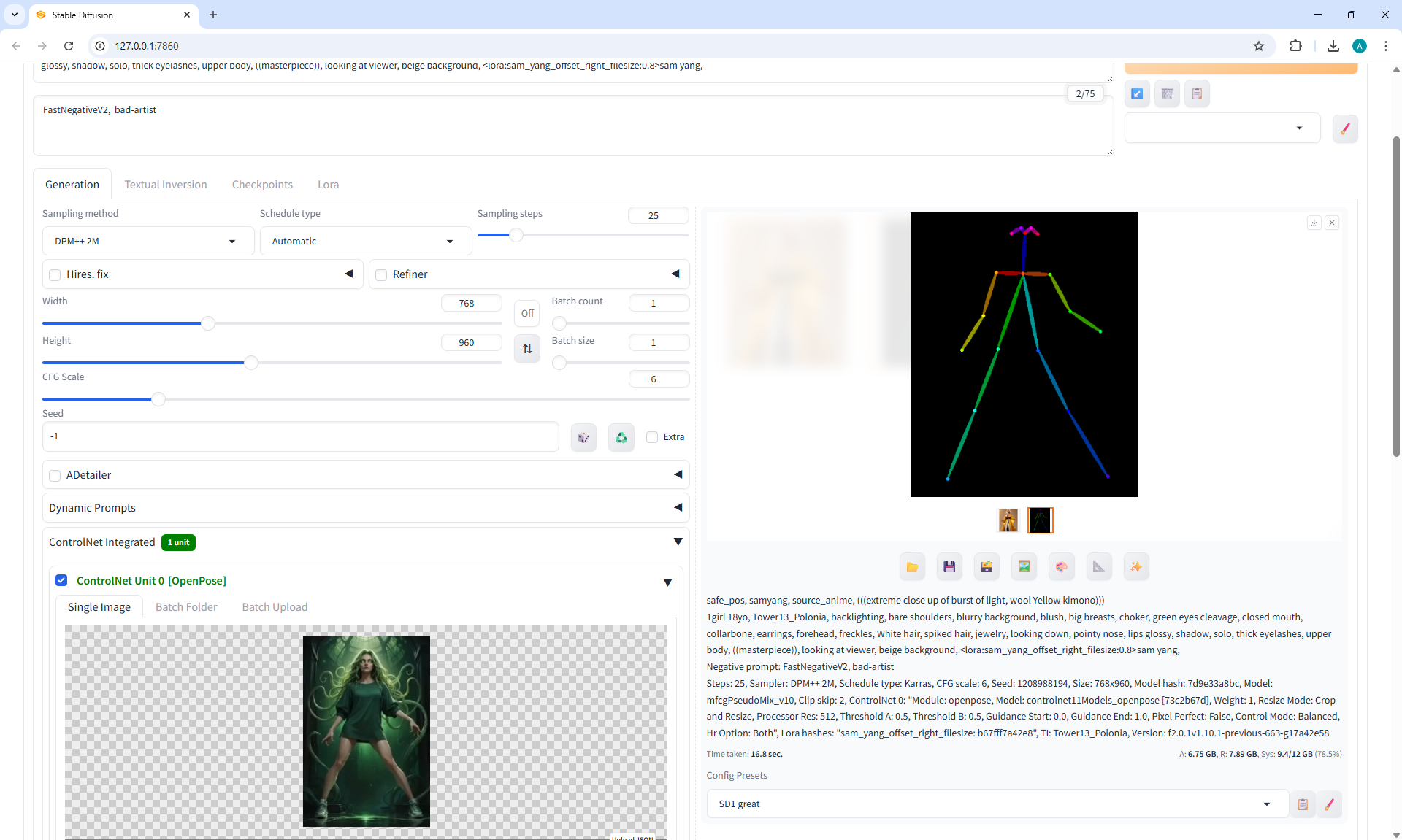Click the Off aspect ratio button

(527, 314)
